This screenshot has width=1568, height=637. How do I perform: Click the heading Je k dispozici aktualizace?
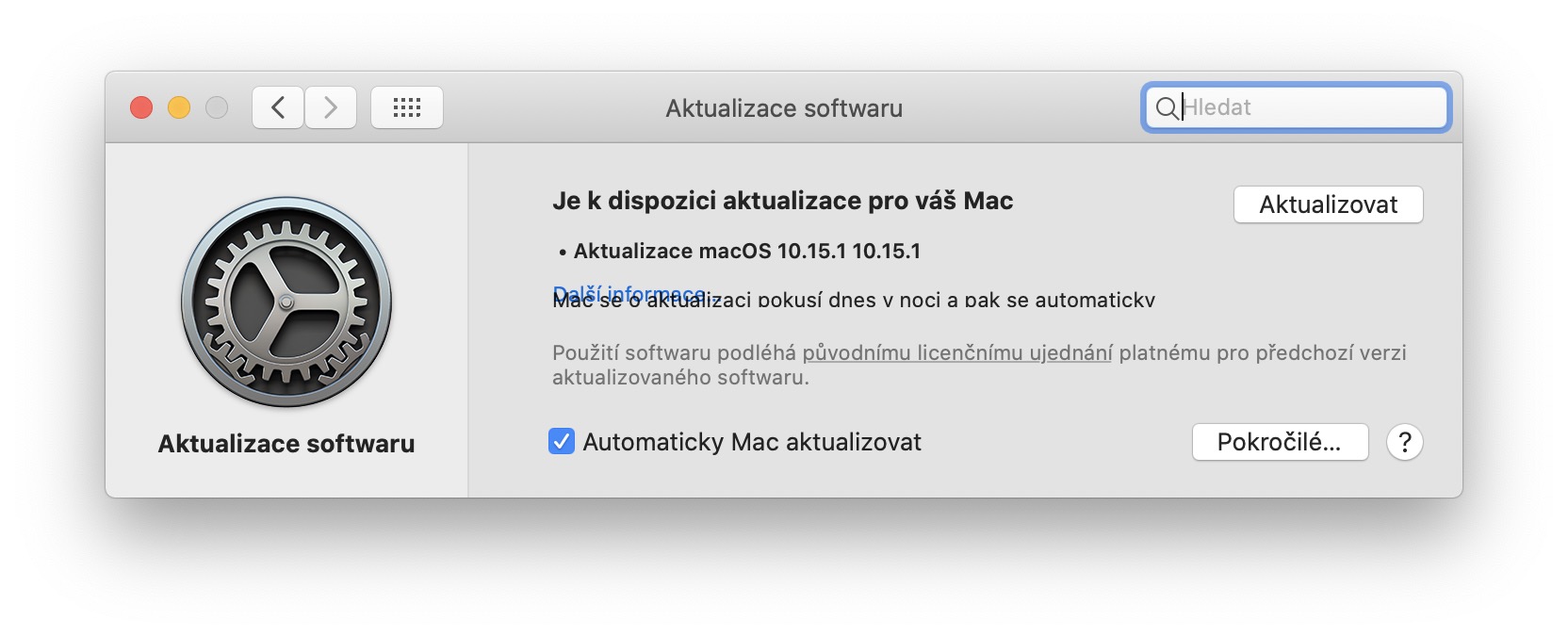(x=782, y=201)
